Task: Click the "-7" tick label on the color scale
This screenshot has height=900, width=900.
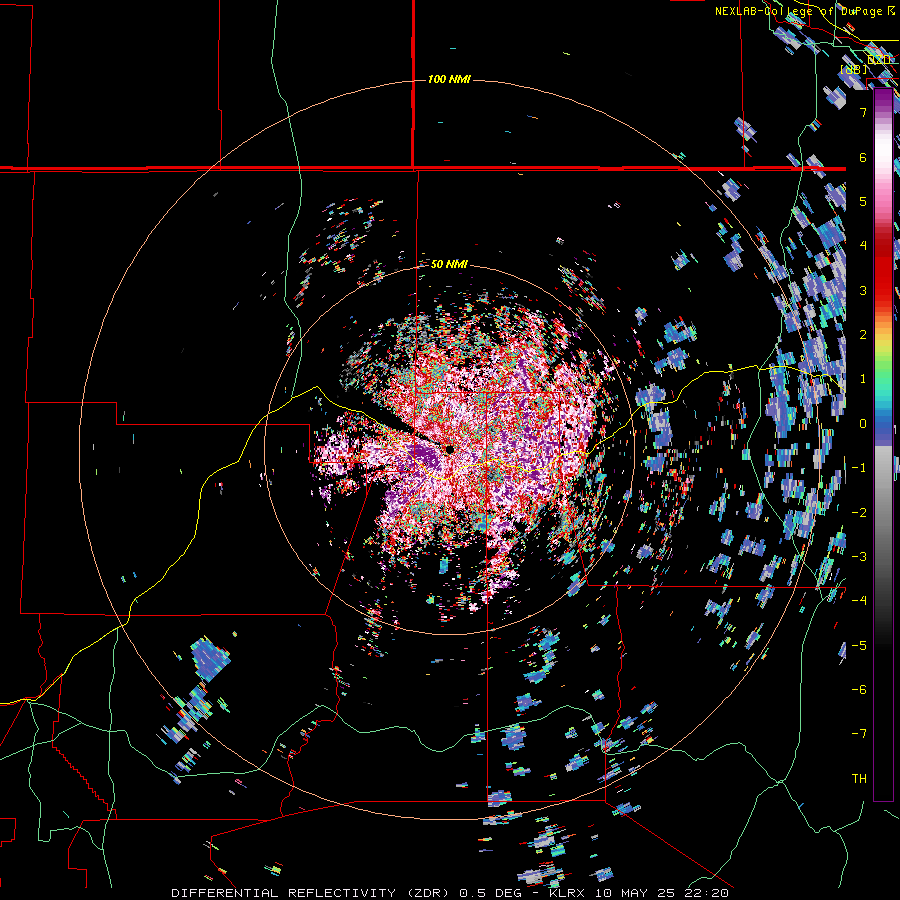Action: coord(859,734)
